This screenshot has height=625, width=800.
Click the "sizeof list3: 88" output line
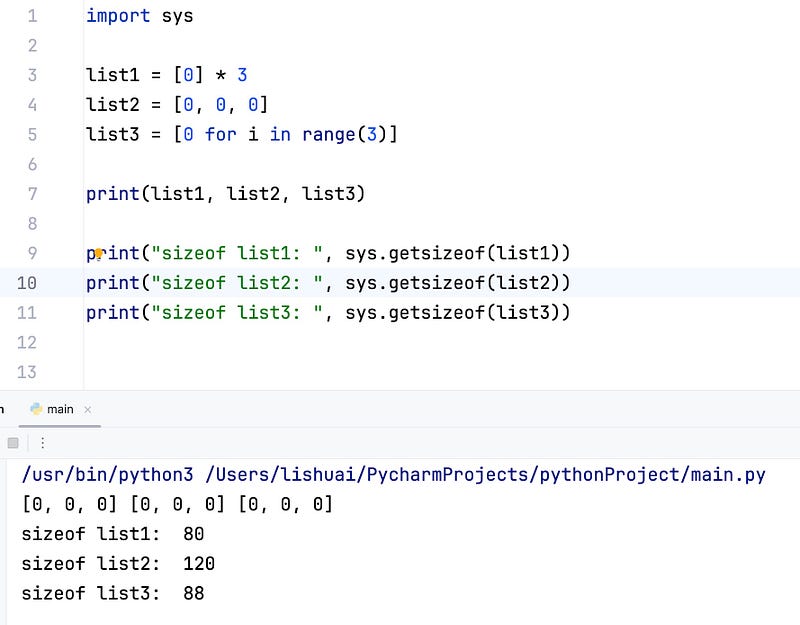click(113, 593)
